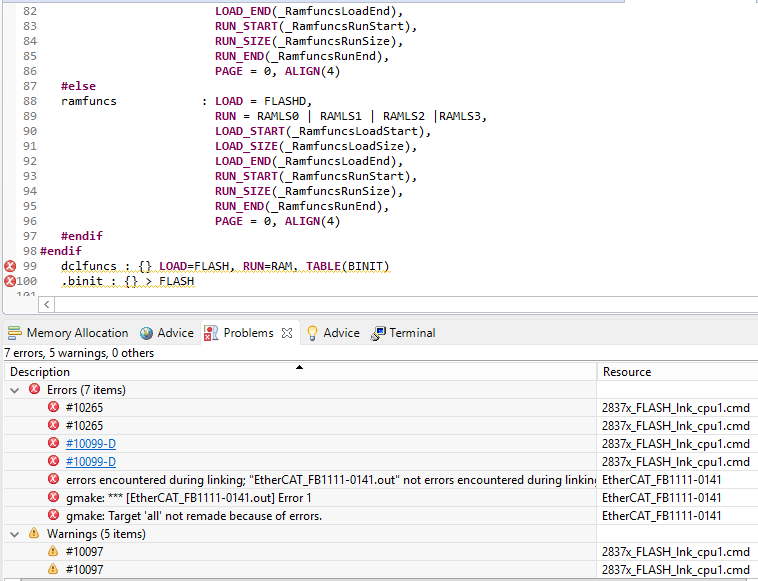The image size is (758, 581).
Task: Collapse the Warnings (5 items) group
Action: (x=15, y=534)
